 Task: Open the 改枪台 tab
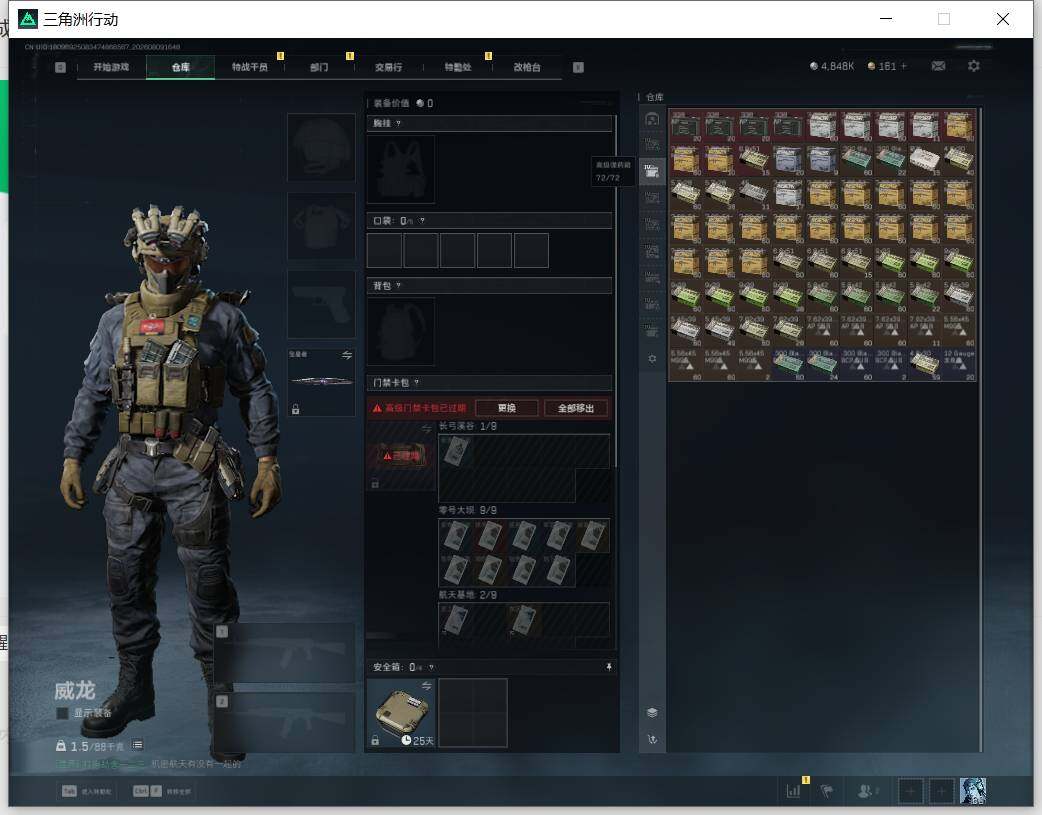point(527,67)
